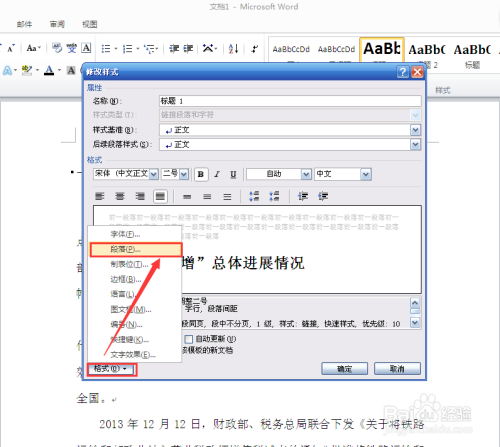The height and width of the screenshot is (447, 500).
Task: Switch to the 视图 ribbon tab
Action: click(x=90, y=24)
